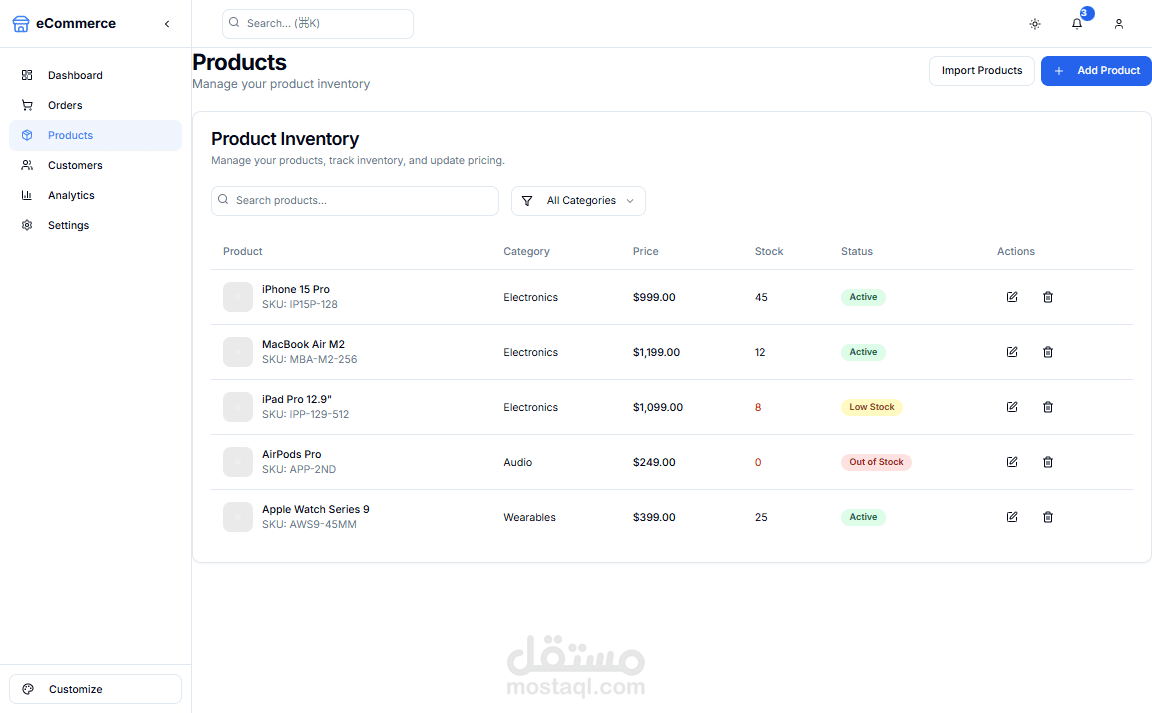Click the Stock column header

[768, 251]
